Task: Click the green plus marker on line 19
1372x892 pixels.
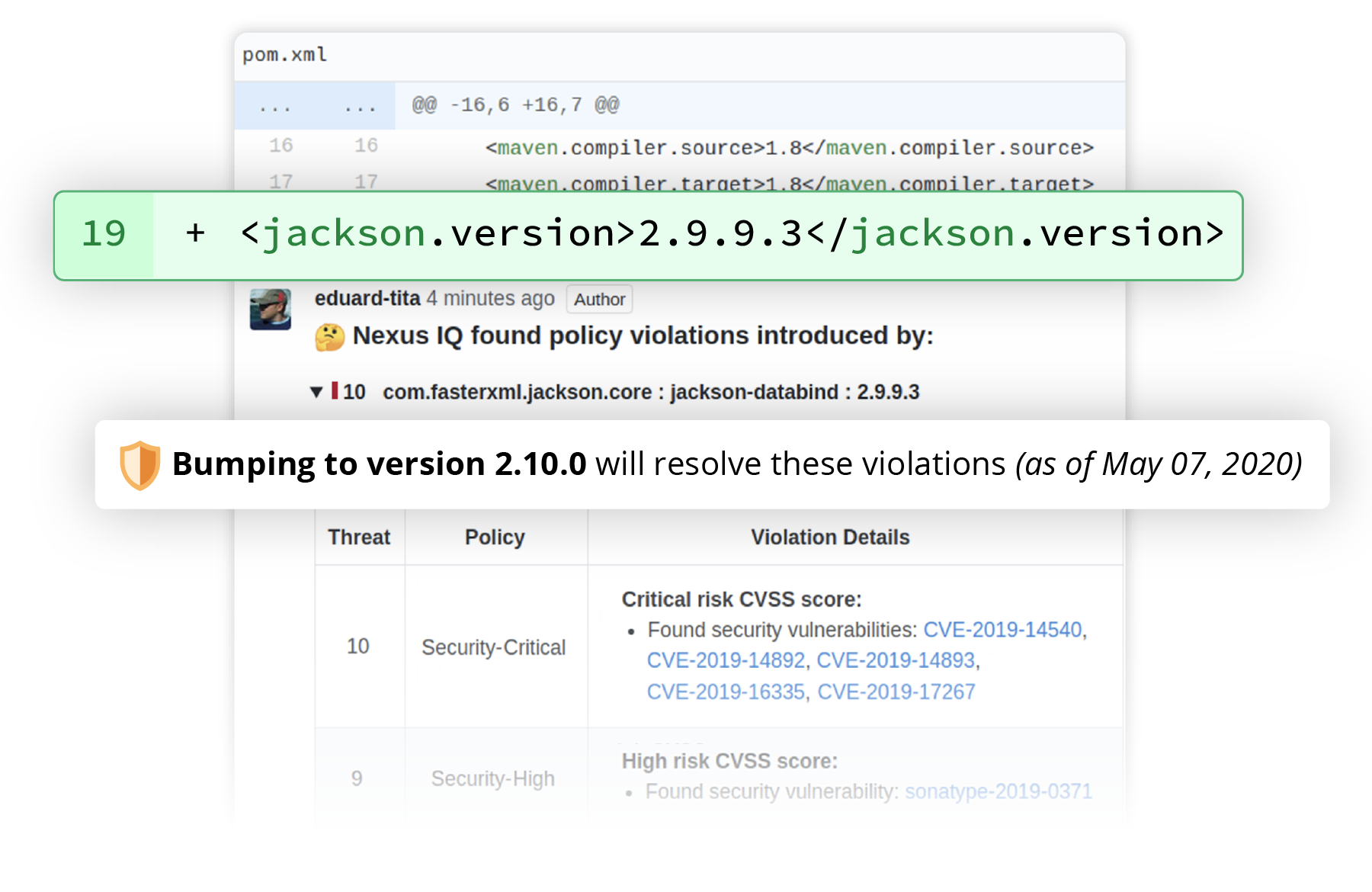Action: point(194,233)
